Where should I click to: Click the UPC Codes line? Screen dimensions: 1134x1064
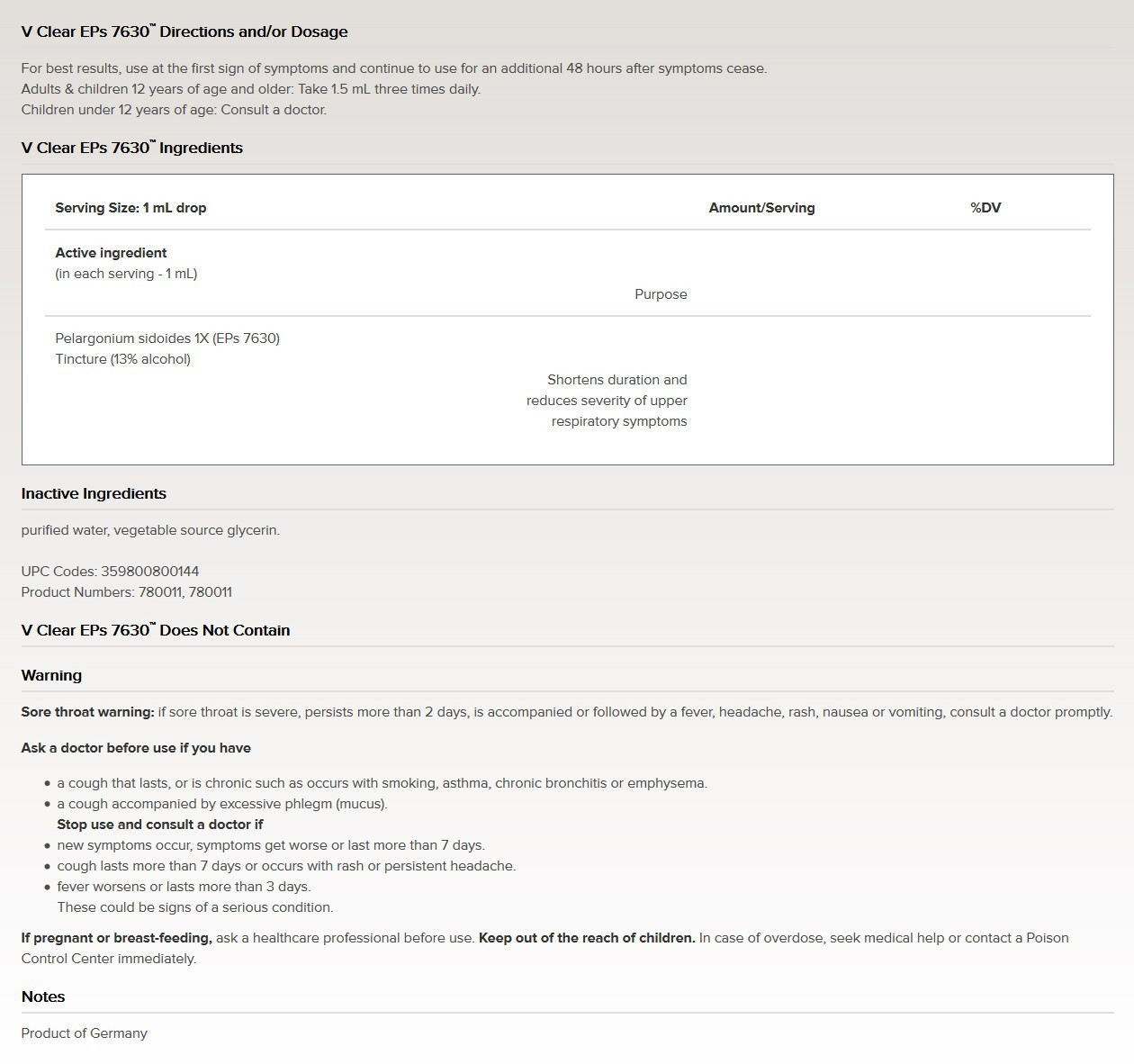click(110, 572)
